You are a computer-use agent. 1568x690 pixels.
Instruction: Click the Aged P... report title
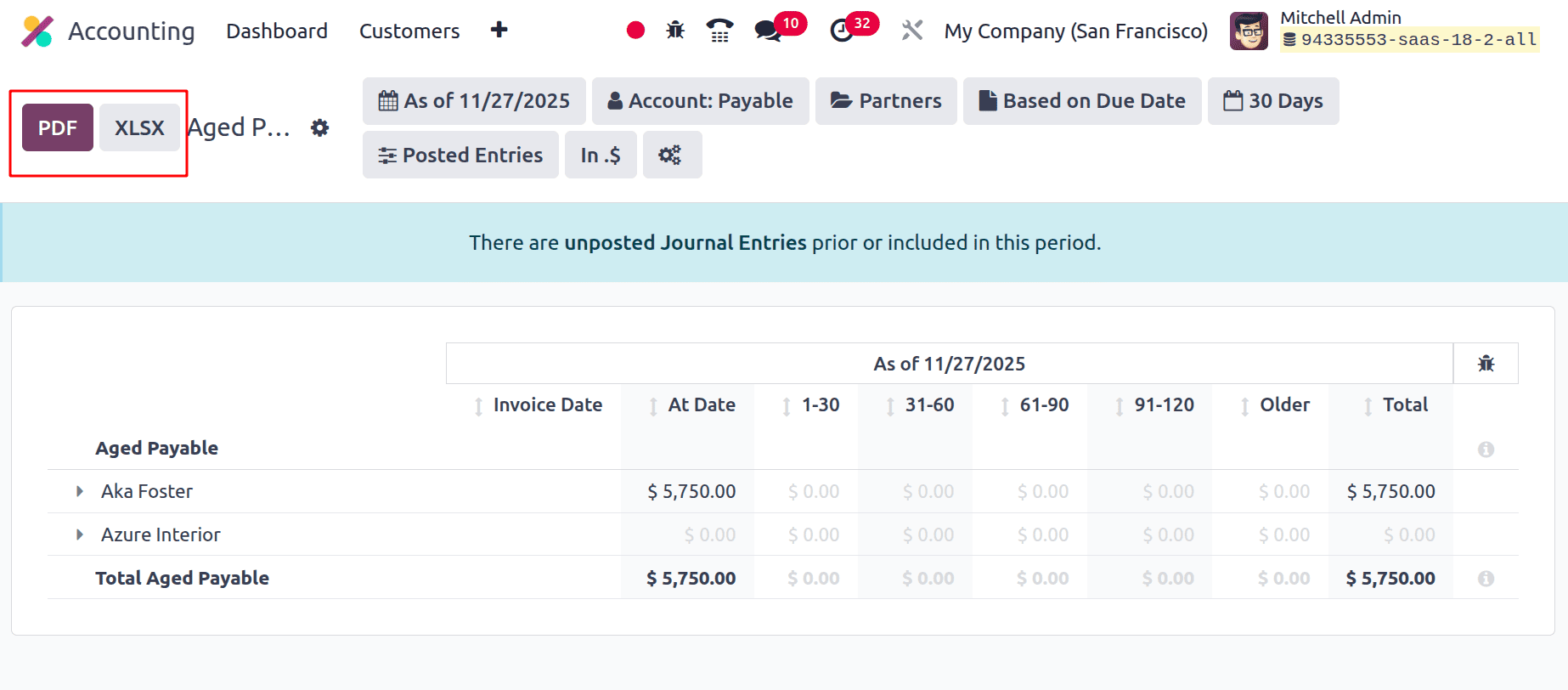coord(239,127)
